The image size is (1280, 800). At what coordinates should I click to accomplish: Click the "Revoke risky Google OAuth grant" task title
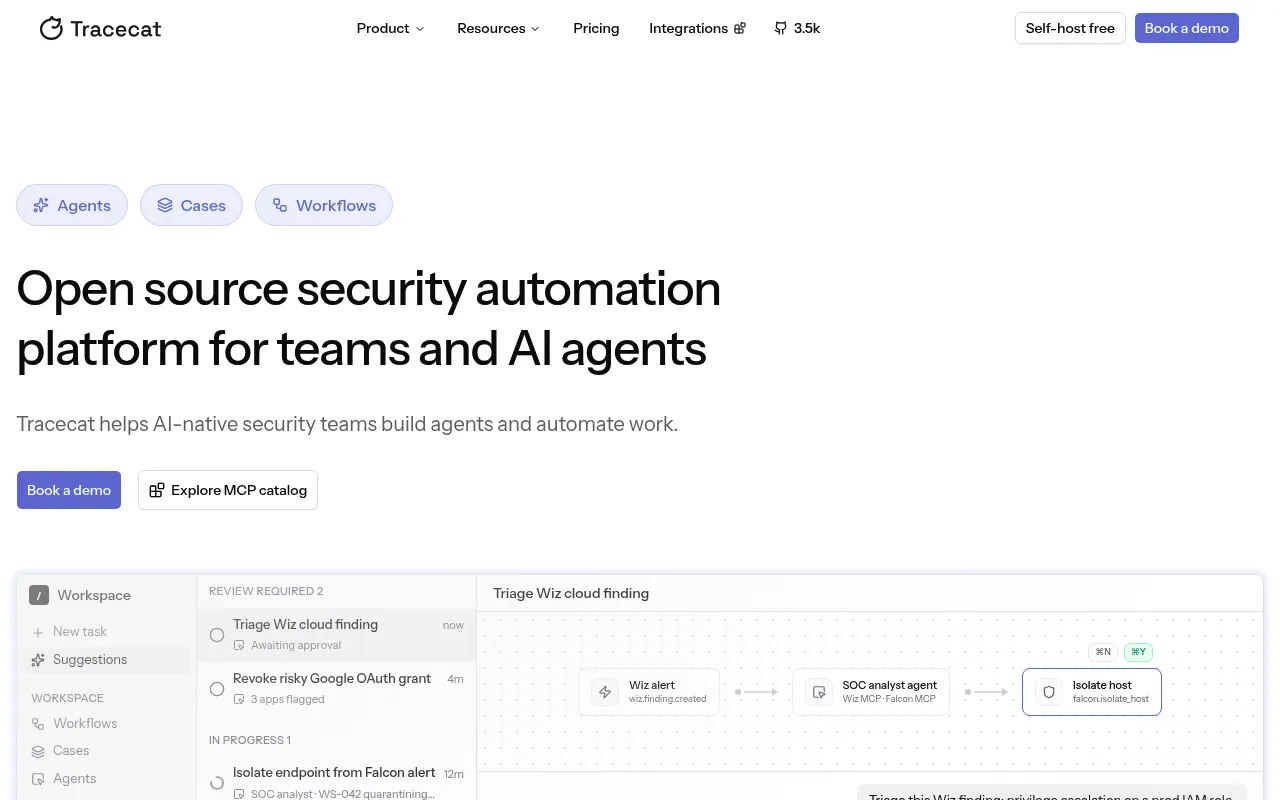point(332,678)
